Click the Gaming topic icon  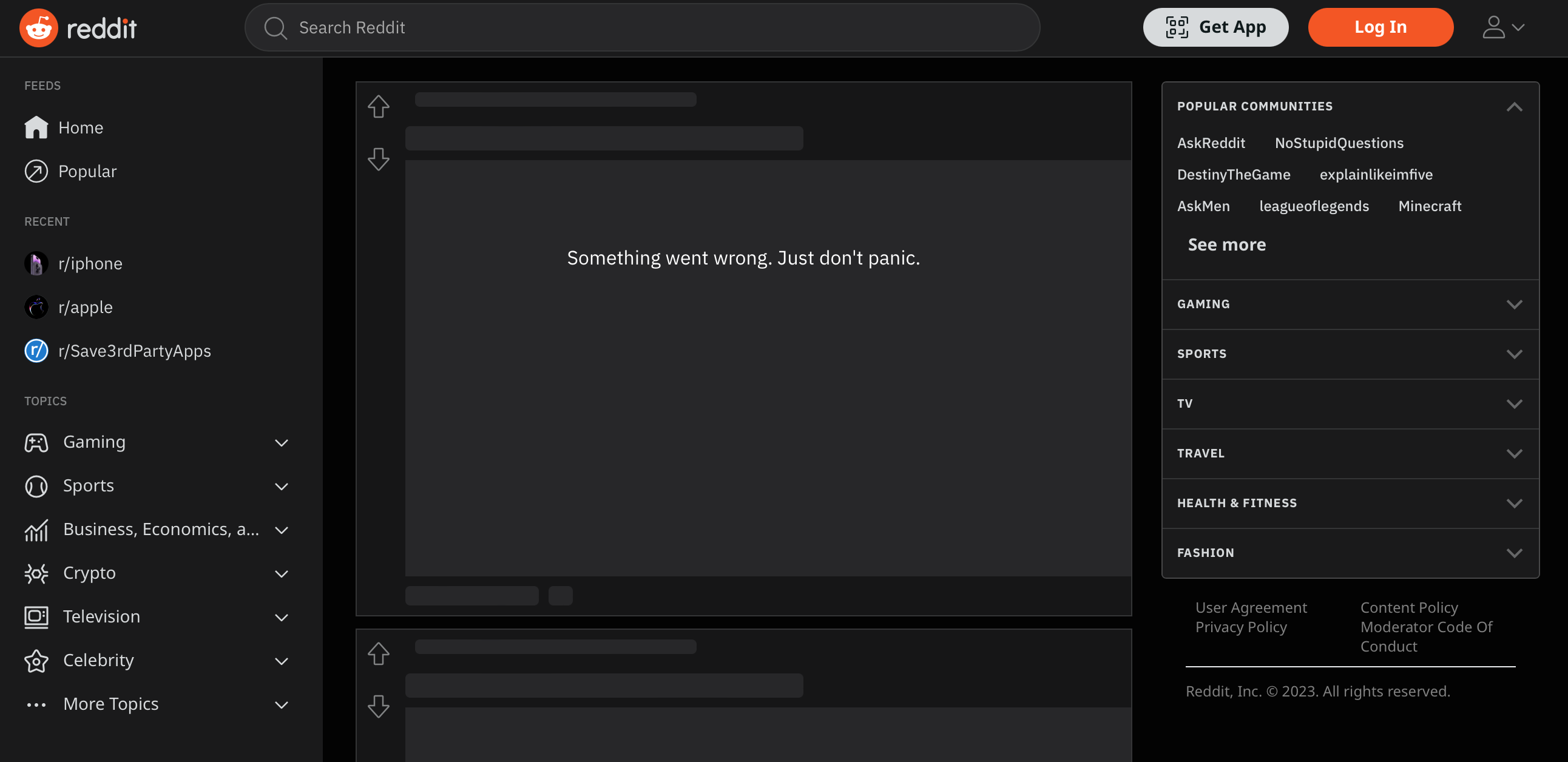click(x=36, y=441)
